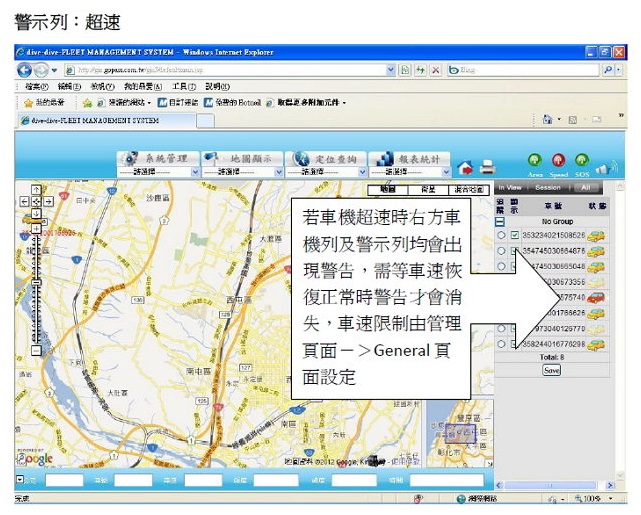Click the red Speed alert indicator
This screenshot has height=515, width=641.
click(x=558, y=160)
